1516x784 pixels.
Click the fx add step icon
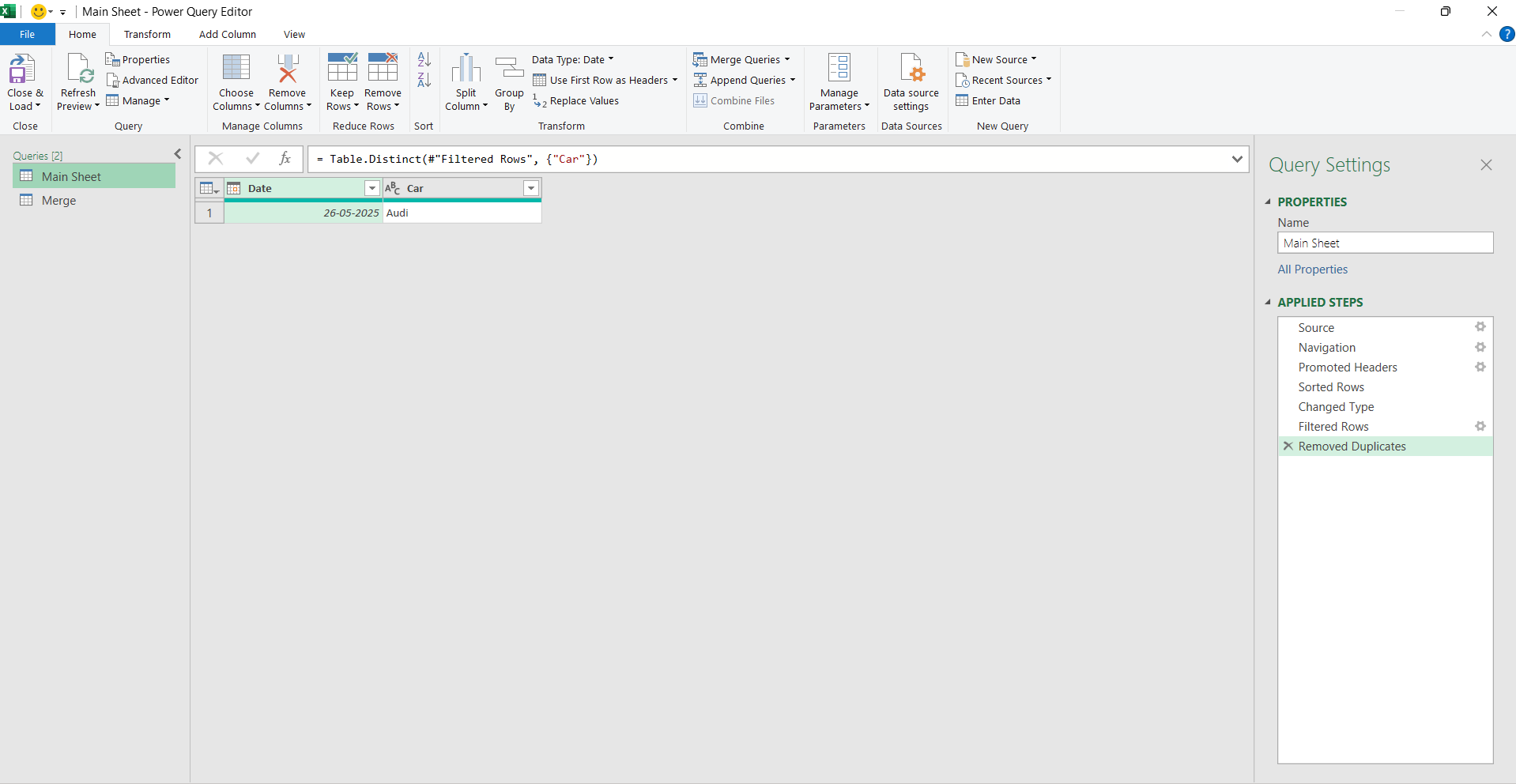pyautogui.click(x=285, y=159)
